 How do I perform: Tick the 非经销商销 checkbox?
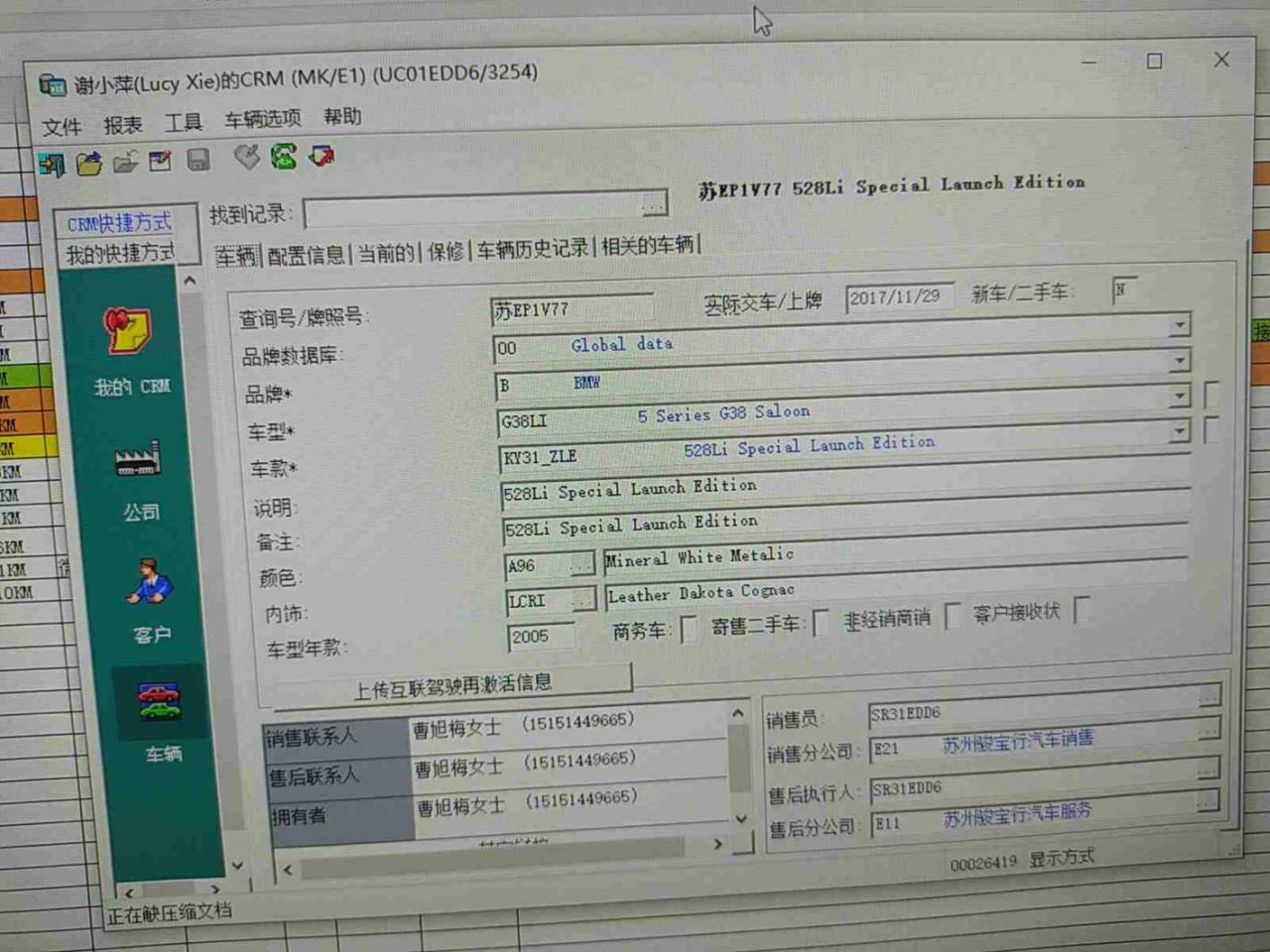coord(952,616)
